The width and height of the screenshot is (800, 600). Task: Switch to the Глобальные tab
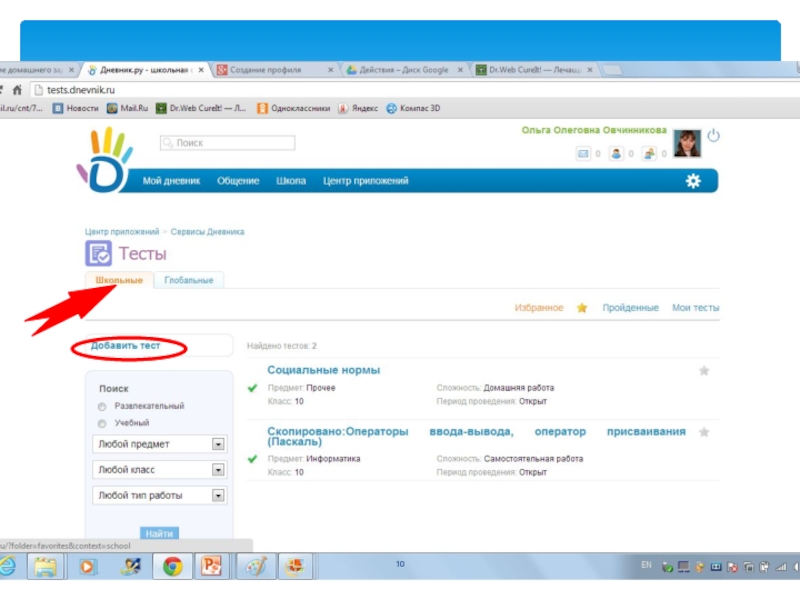(x=189, y=280)
